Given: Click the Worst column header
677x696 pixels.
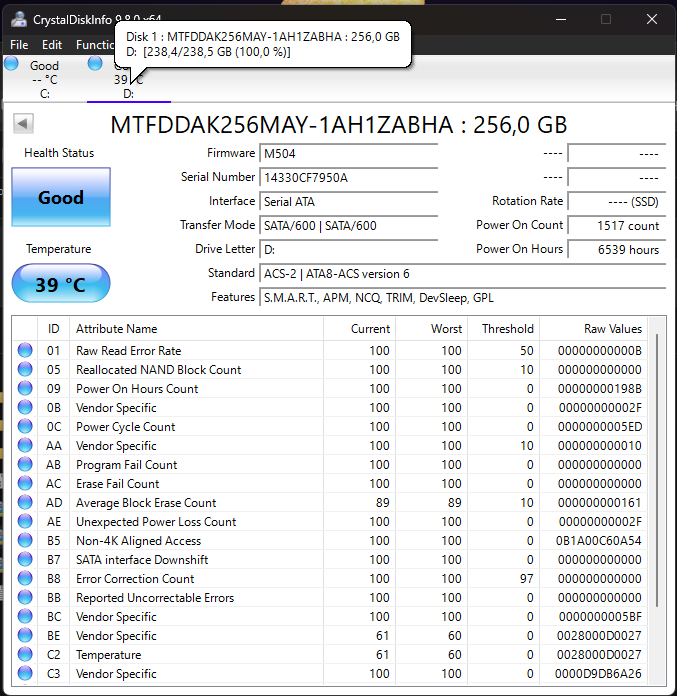Looking at the screenshot, I should (x=432, y=329).
